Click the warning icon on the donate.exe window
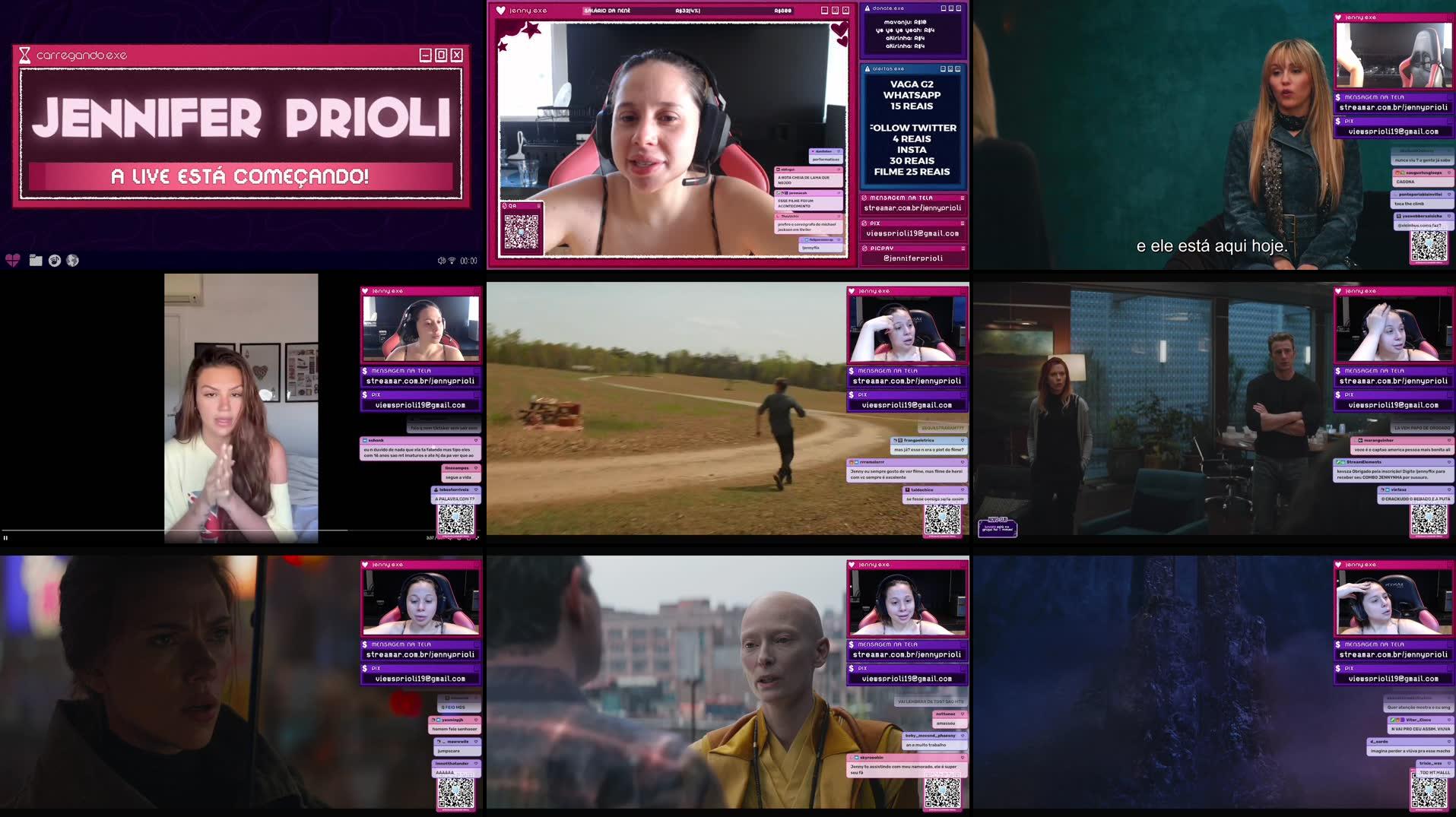The width and height of the screenshot is (1456, 817). (x=866, y=8)
